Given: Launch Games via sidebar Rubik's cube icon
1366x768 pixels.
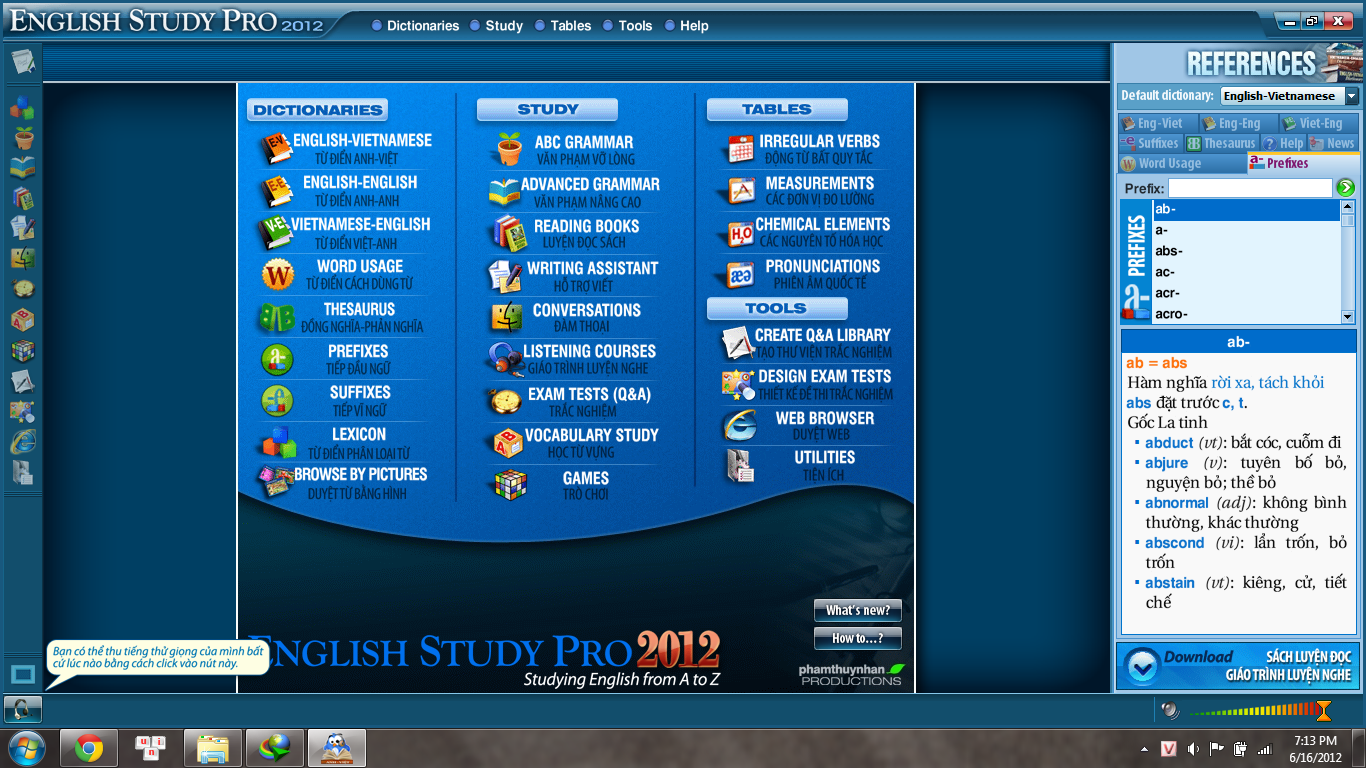Looking at the screenshot, I should tap(22, 351).
